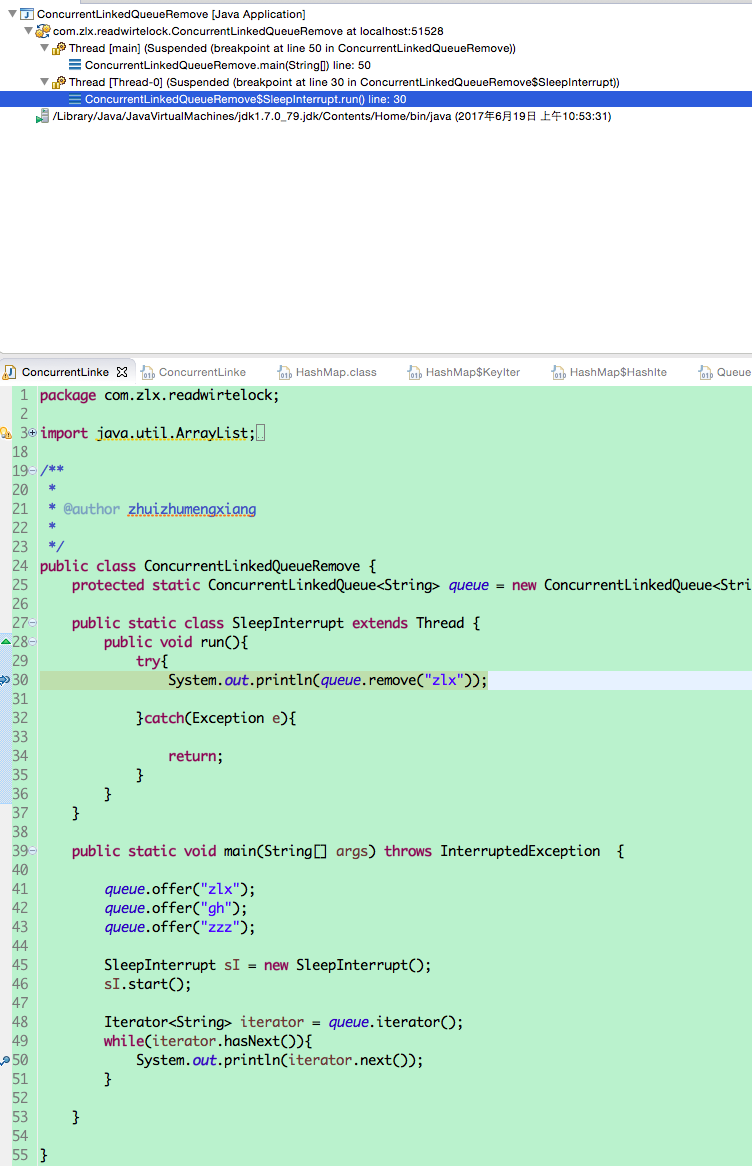The height and width of the screenshot is (1166, 752).
Task: Click the Java file icon on active editor tab
Action: (10, 372)
